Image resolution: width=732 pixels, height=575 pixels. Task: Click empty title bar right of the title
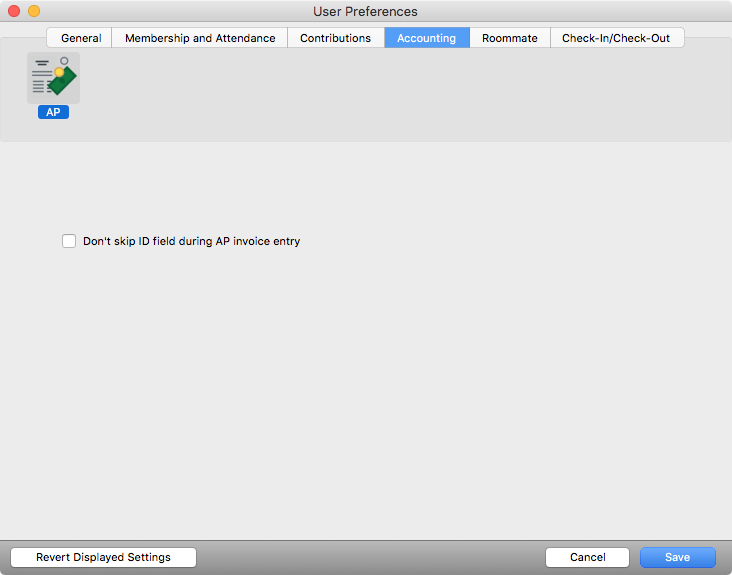point(580,11)
